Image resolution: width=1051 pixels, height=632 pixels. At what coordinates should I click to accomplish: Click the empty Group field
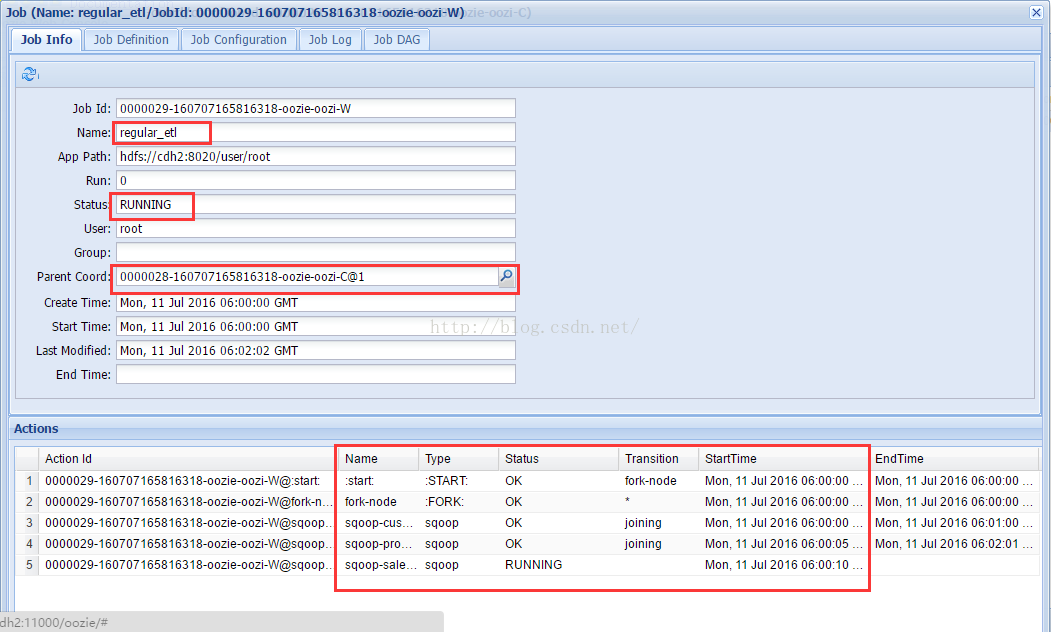(316, 253)
